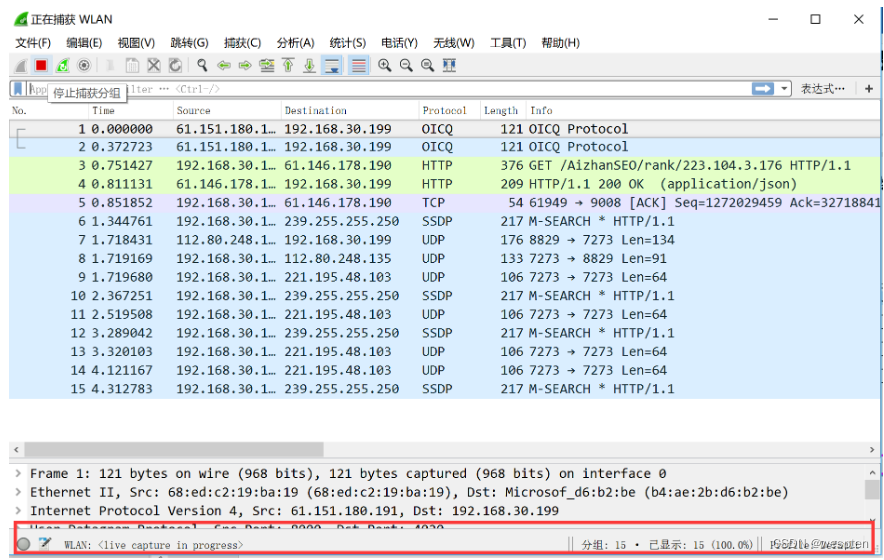Open the 工具(T) menu
The image size is (884, 560).
508,43
